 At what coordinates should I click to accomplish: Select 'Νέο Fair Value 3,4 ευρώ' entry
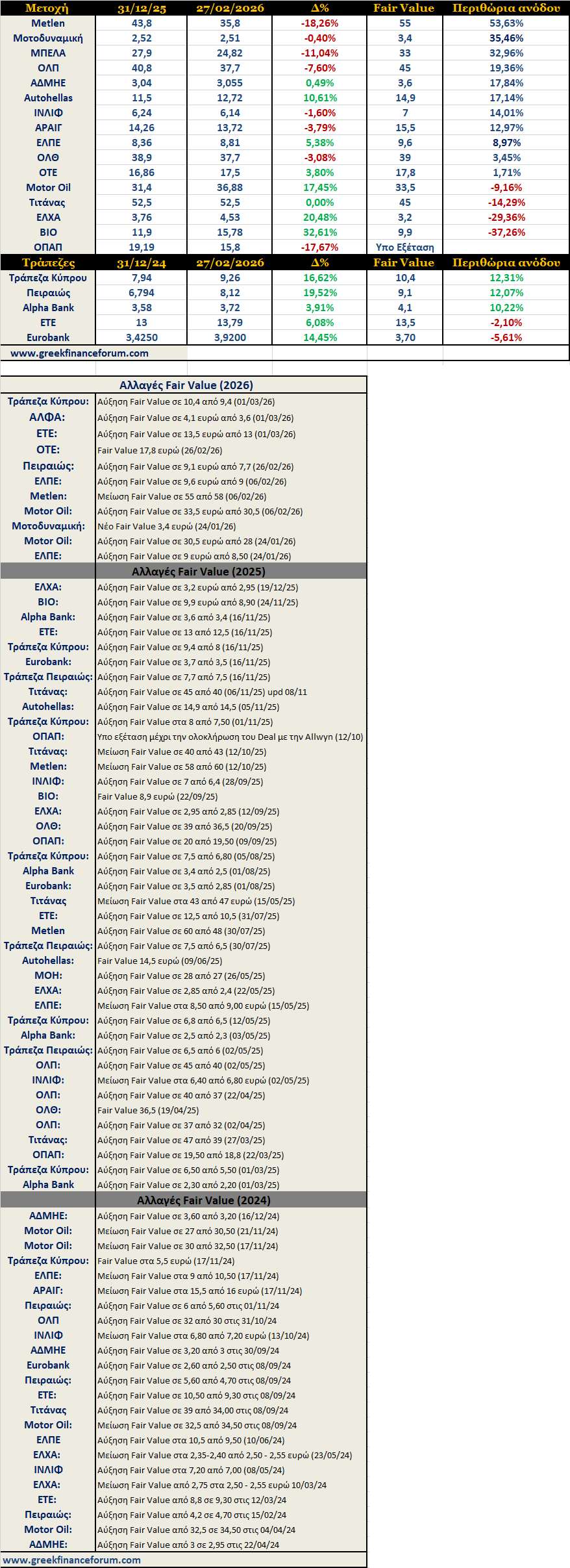click(167, 527)
